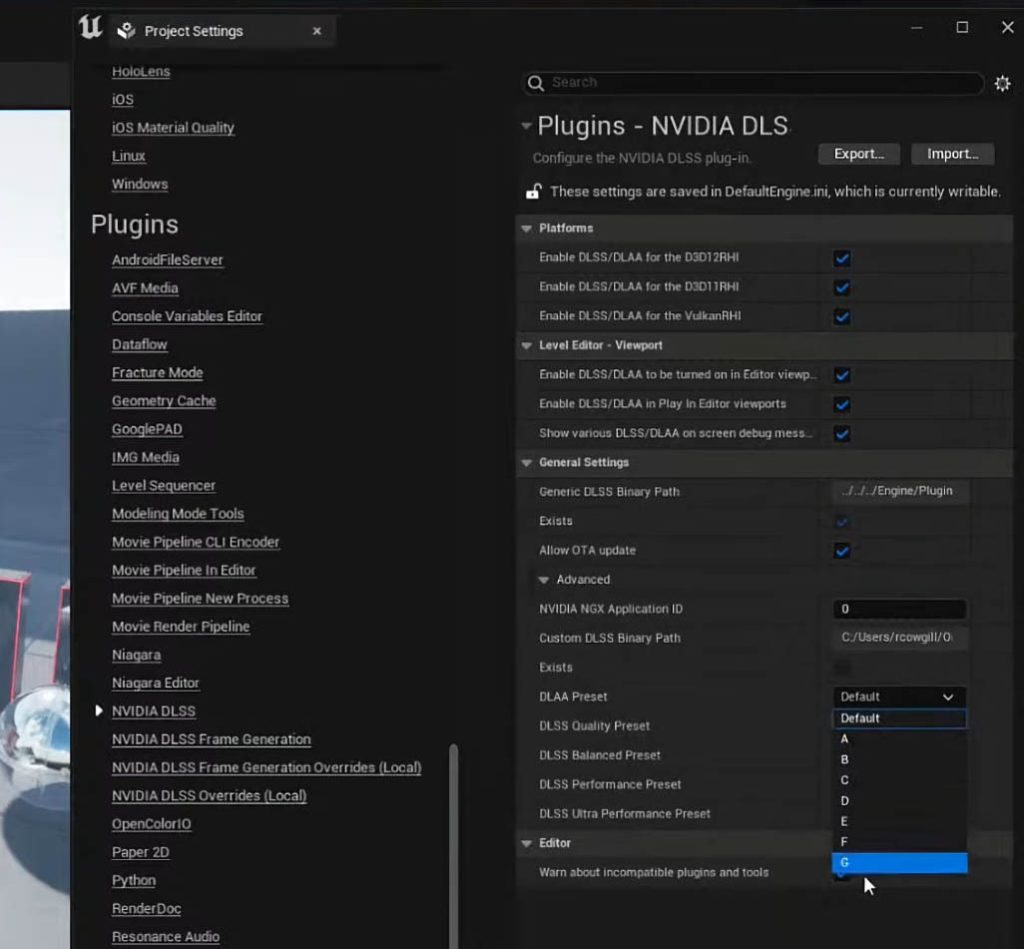The width and height of the screenshot is (1024, 949).
Task: Toggle Allow OTA update checkbox
Action: (842, 551)
